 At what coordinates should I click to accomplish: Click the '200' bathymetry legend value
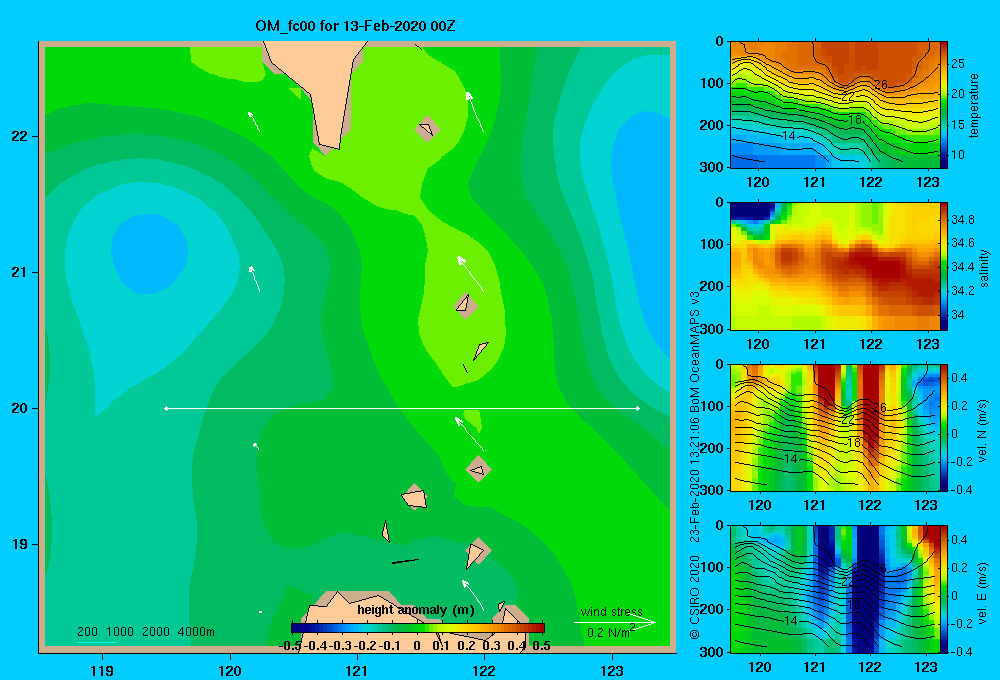pyautogui.click(x=87, y=632)
